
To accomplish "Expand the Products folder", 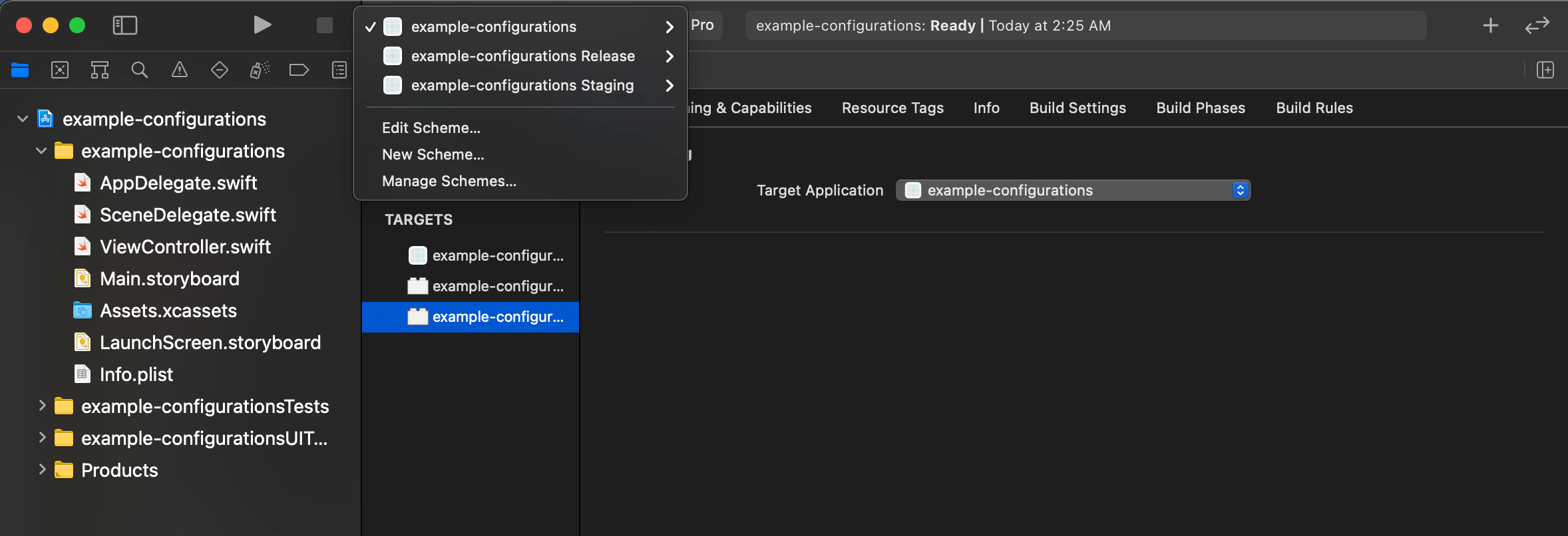I will [x=42, y=469].
